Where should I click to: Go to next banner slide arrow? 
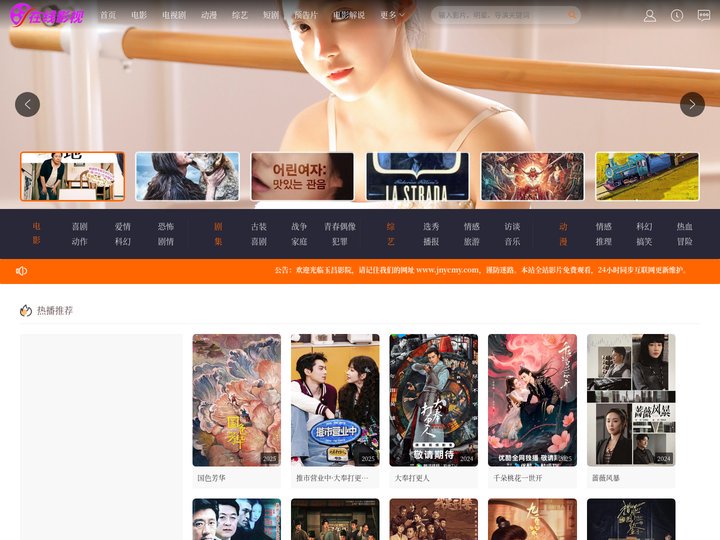pyautogui.click(x=692, y=105)
